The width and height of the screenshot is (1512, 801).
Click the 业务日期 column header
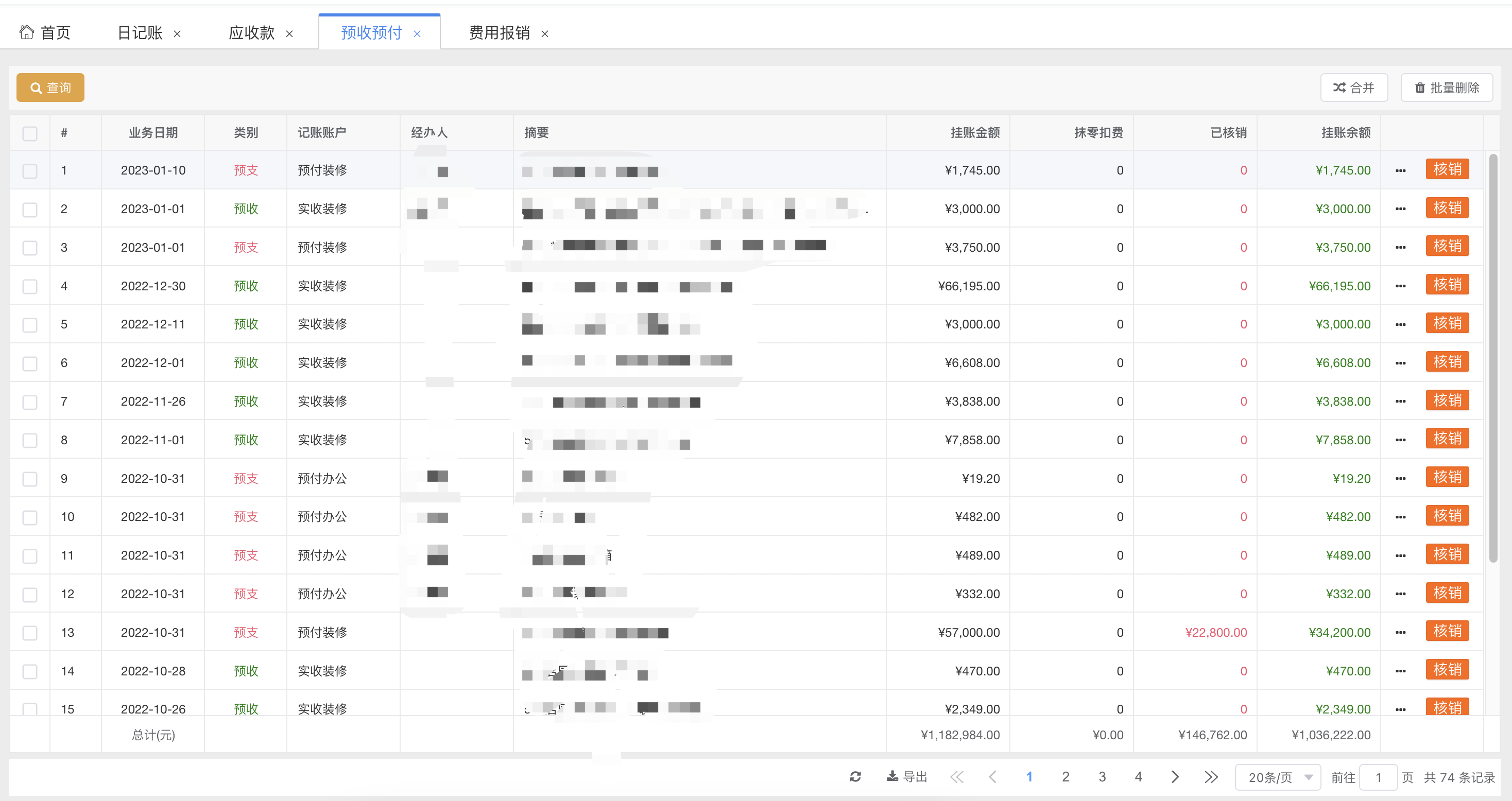click(x=153, y=133)
